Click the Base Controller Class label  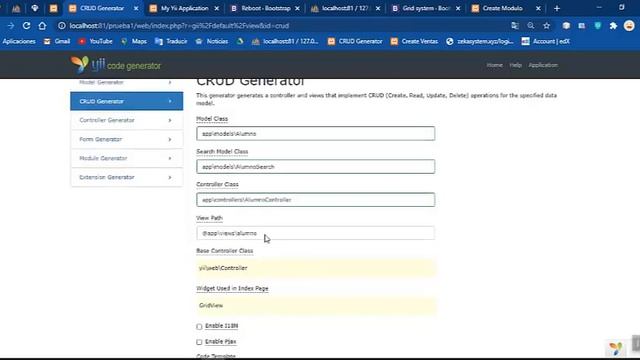pos(224,251)
